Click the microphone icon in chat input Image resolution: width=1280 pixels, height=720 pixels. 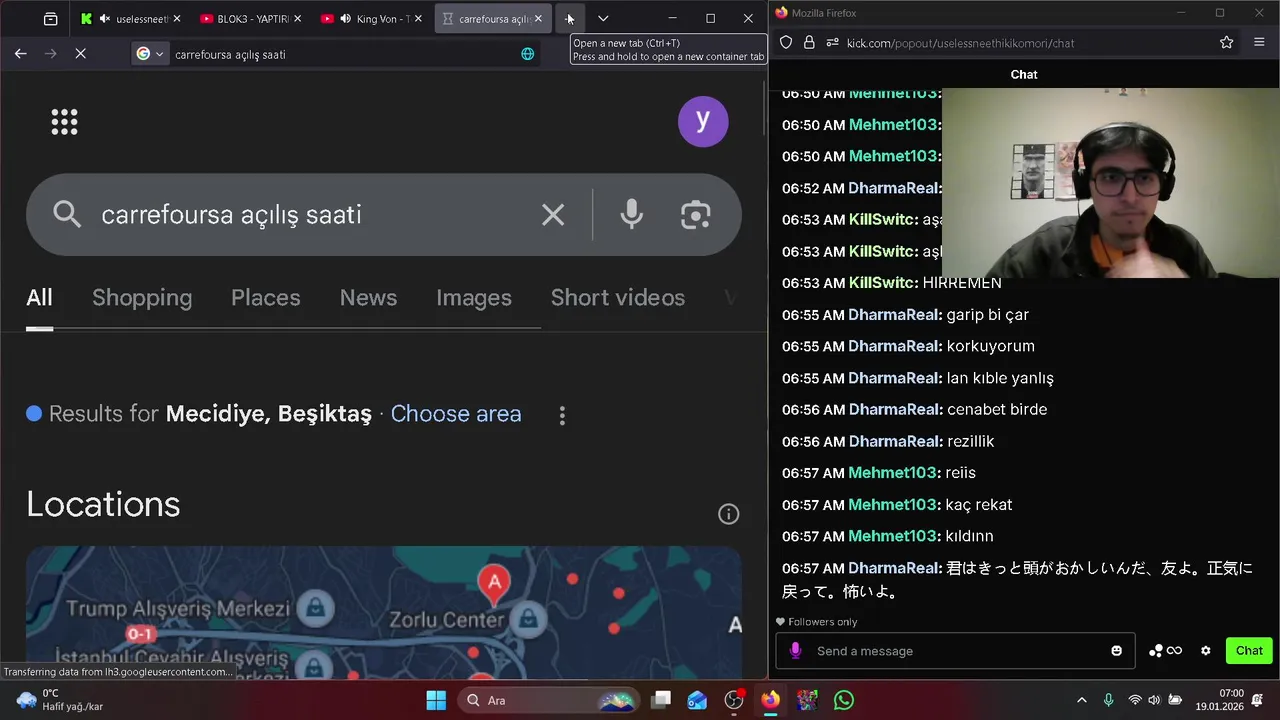pyautogui.click(x=795, y=651)
